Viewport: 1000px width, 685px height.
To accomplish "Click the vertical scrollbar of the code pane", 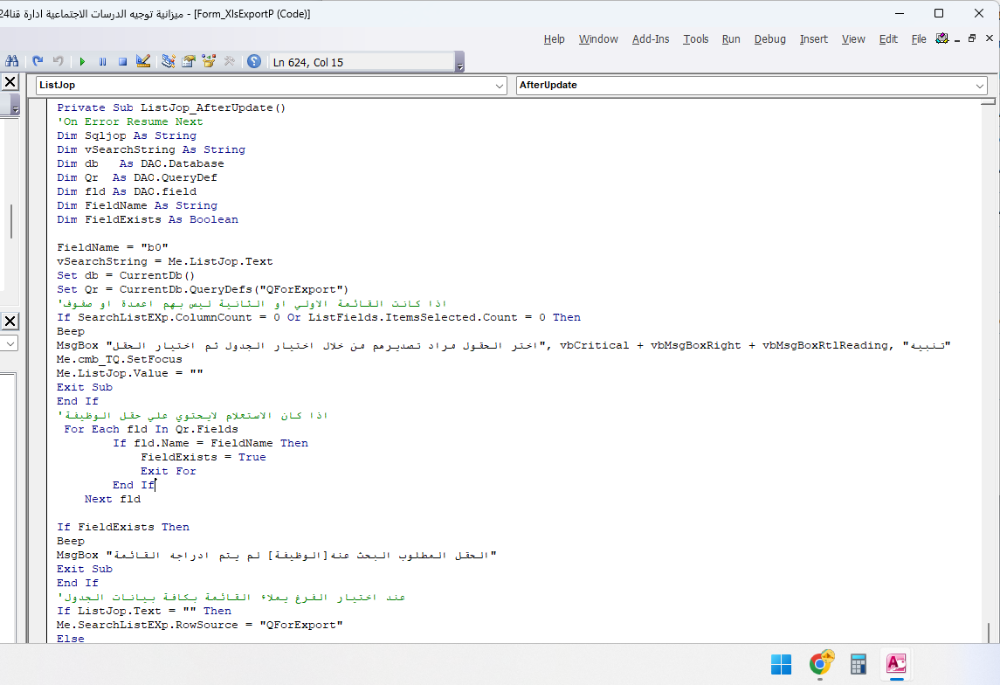I will (989, 373).
